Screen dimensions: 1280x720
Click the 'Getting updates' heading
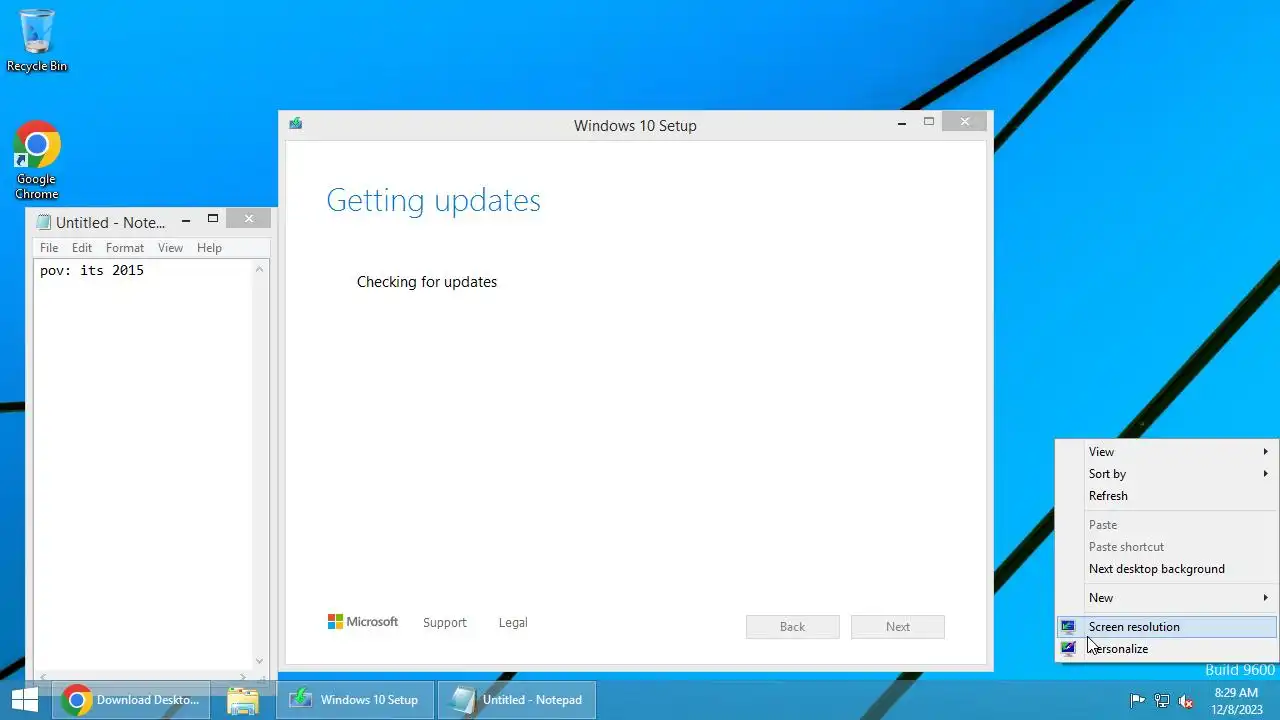click(x=433, y=200)
